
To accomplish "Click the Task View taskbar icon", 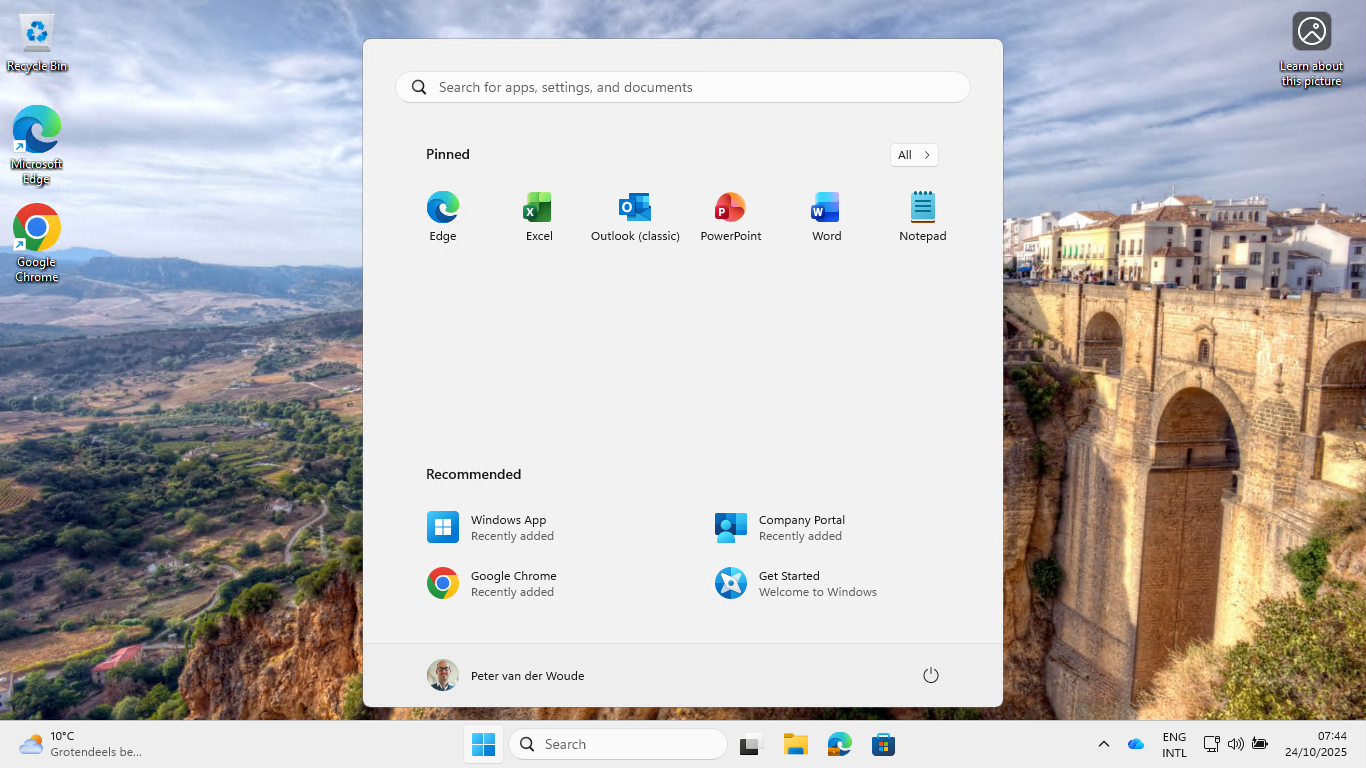I will pyautogui.click(x=751, y=744).
